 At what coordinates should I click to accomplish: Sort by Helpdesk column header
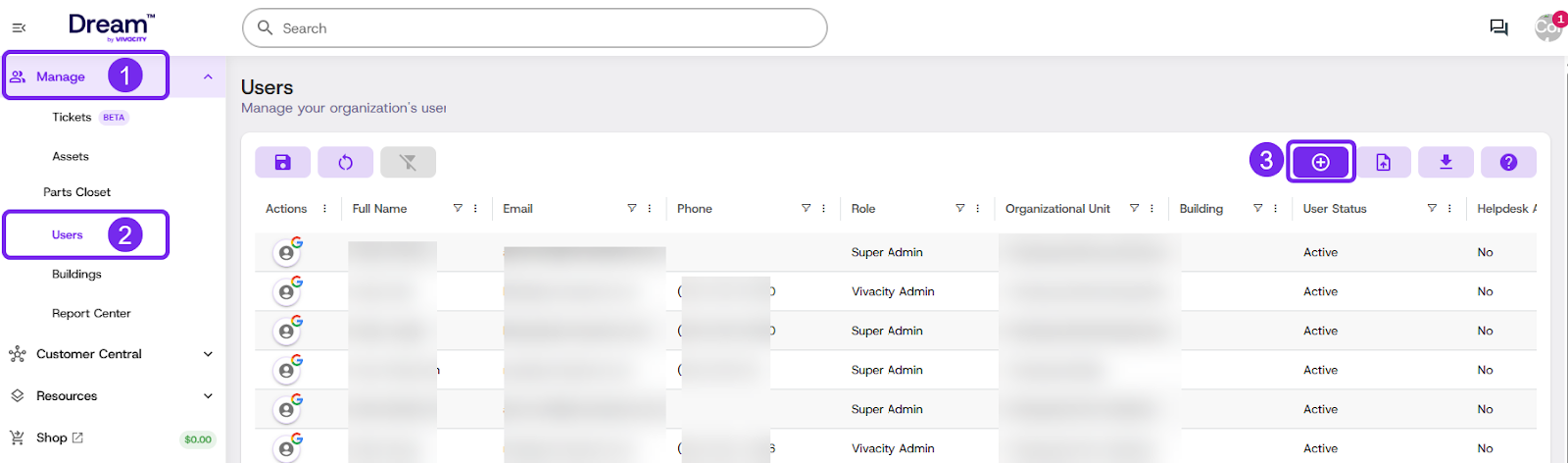point(1506,209)
